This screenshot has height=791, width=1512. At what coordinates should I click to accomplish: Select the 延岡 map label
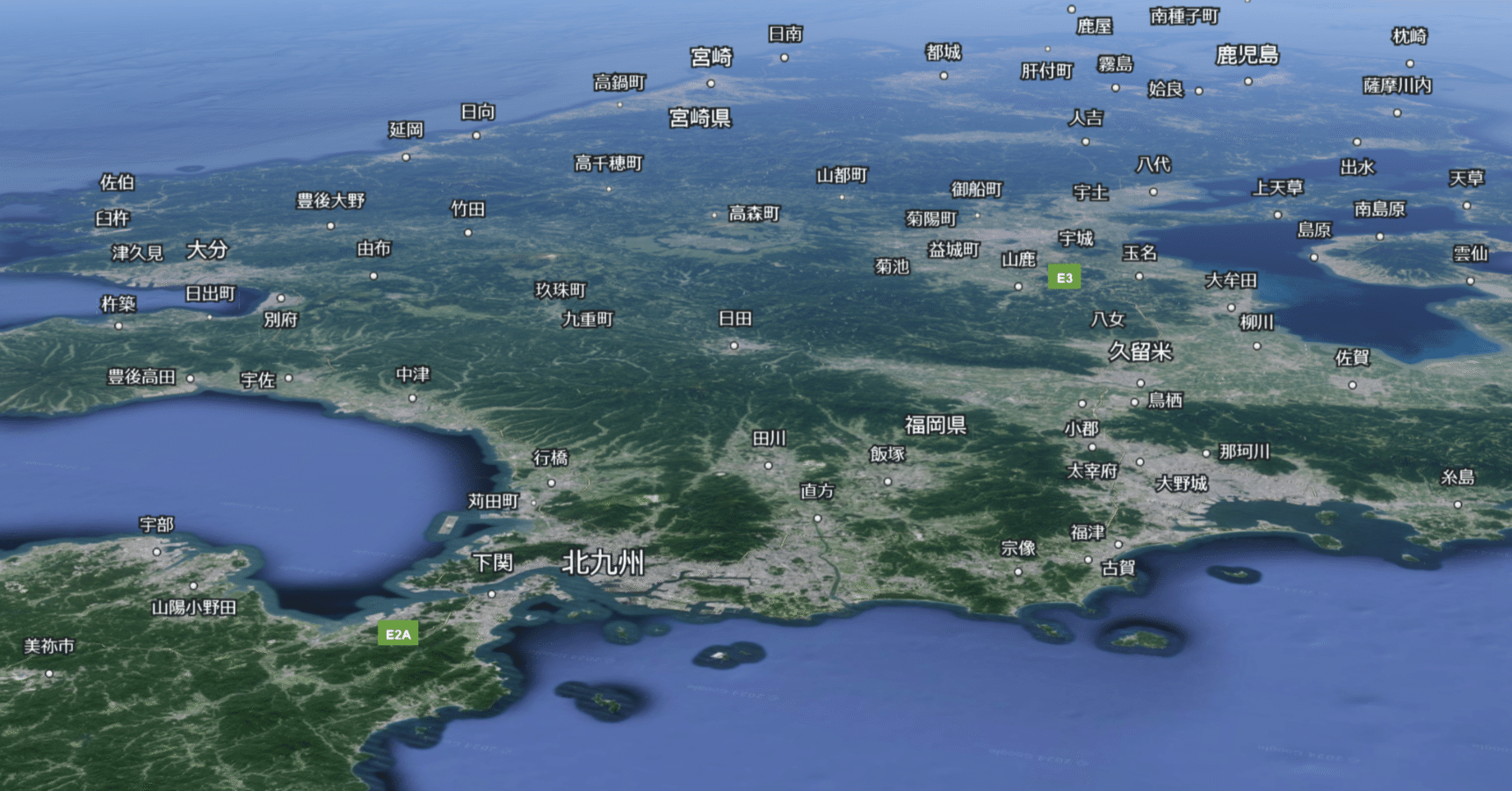[x=406, y=130]
